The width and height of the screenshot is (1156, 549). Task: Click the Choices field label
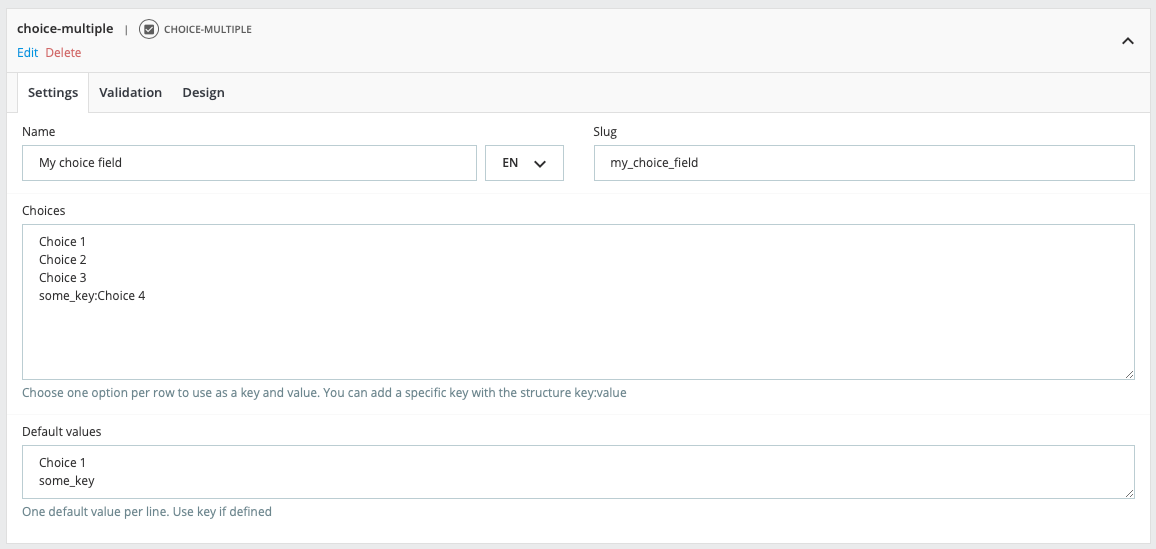click(43, 211)
